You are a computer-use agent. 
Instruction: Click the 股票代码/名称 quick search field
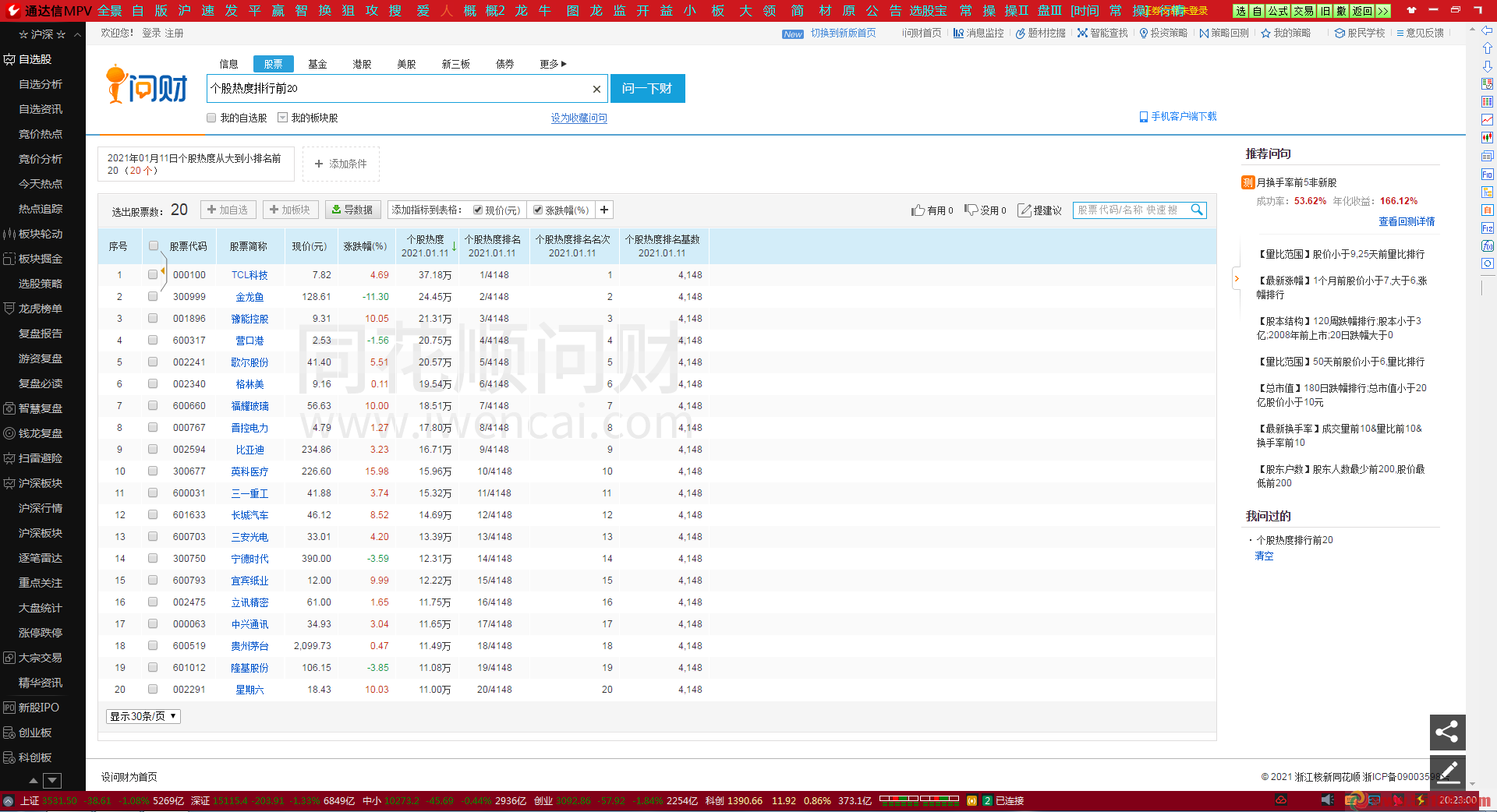click(x=1131, y=210)
